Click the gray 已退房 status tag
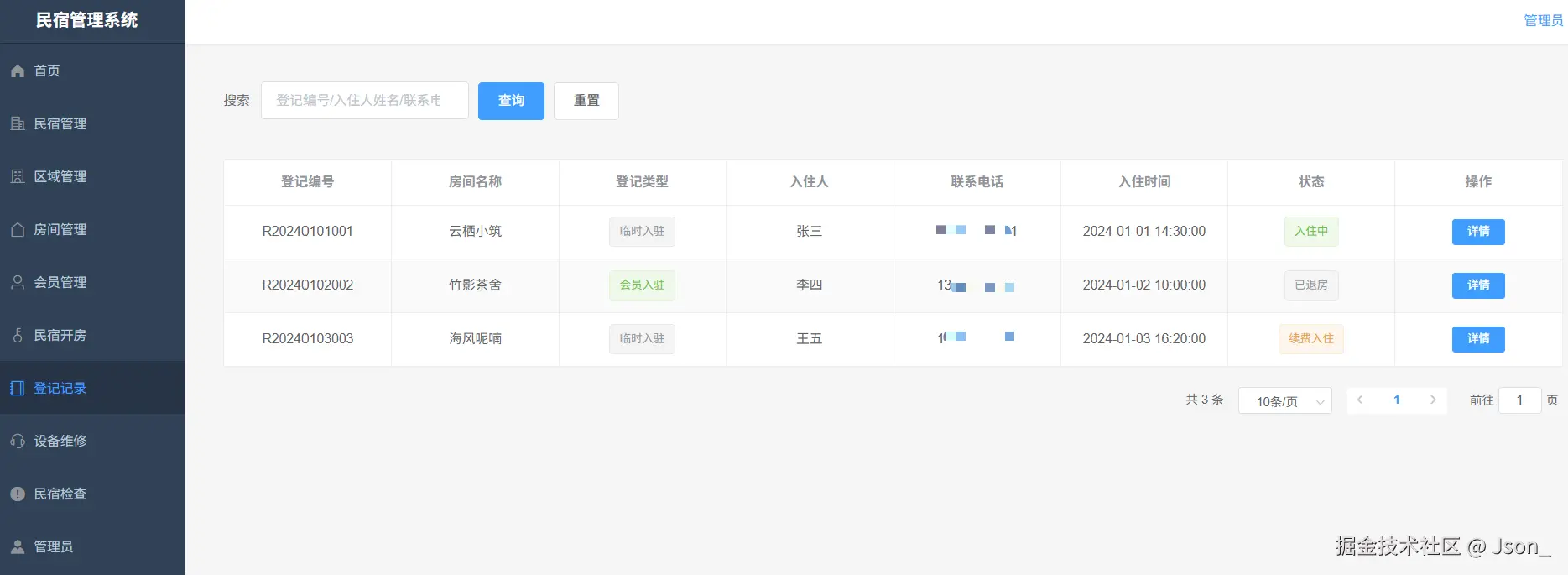This screenshot has width=1568, height=575. pyautogui.click(x=1311, y=285)
